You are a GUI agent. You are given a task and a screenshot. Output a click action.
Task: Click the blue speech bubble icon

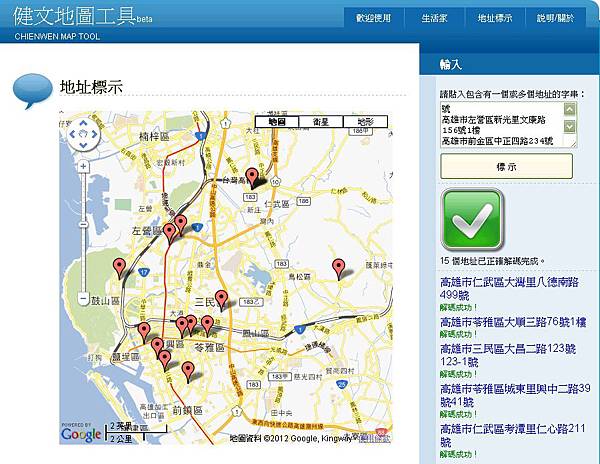pyautogui.click(x=33, y=91)
